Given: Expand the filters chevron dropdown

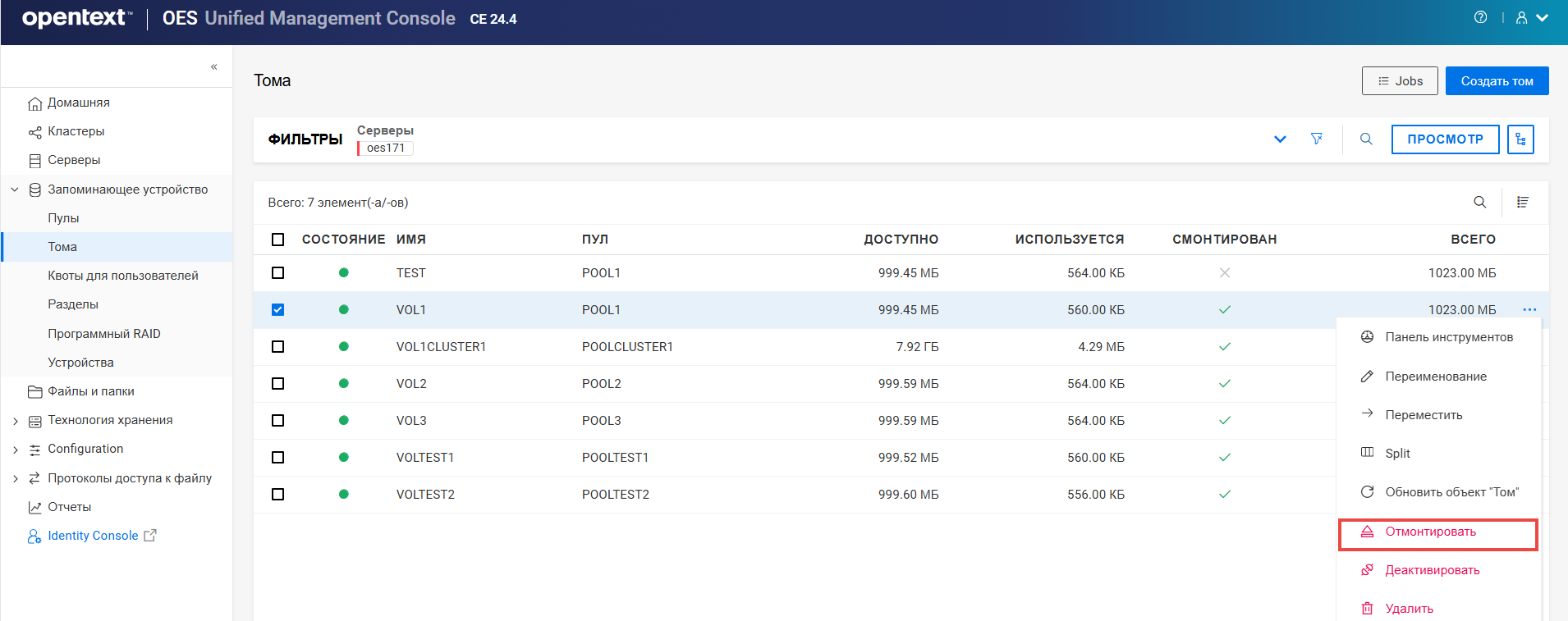Looking at the screenshot, I should 1279,139.
